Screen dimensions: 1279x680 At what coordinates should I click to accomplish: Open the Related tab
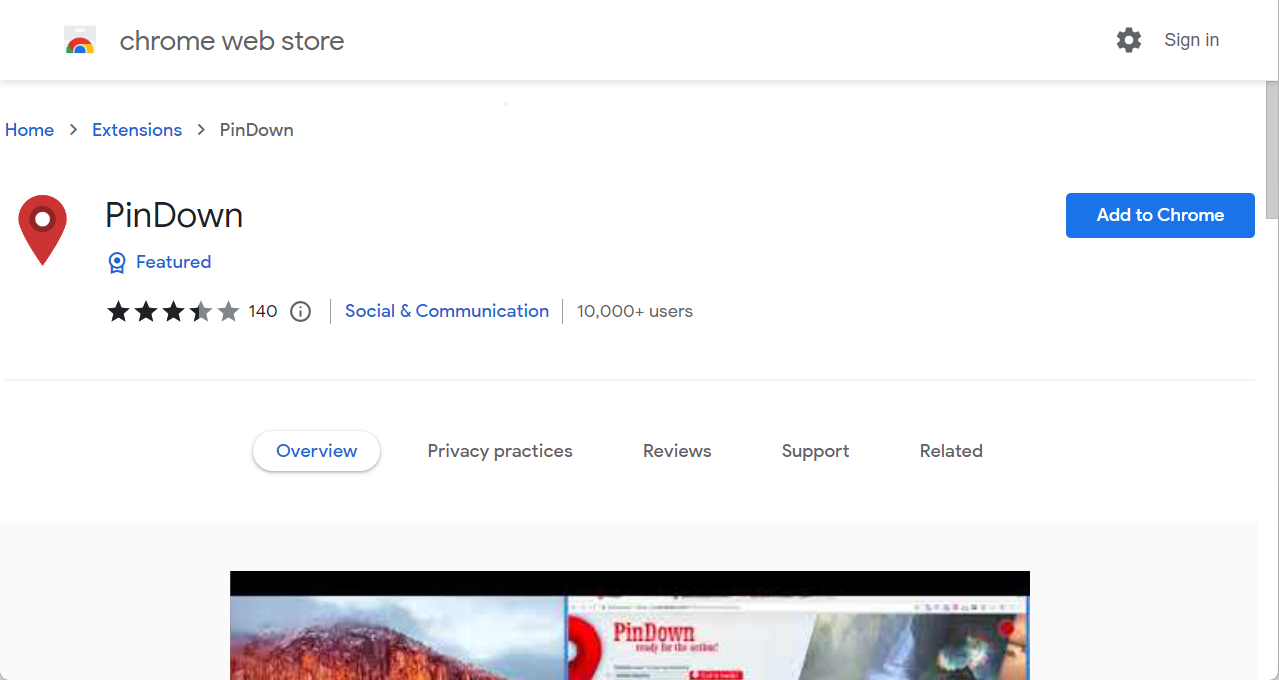tap(951, 451)
